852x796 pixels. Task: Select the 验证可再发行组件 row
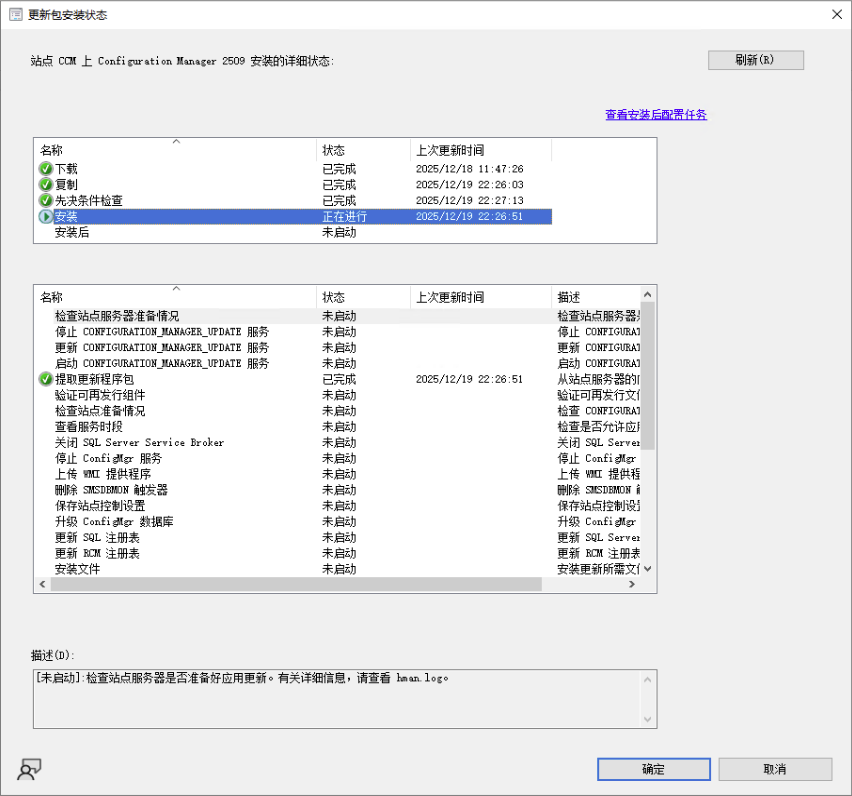(338, 395)
